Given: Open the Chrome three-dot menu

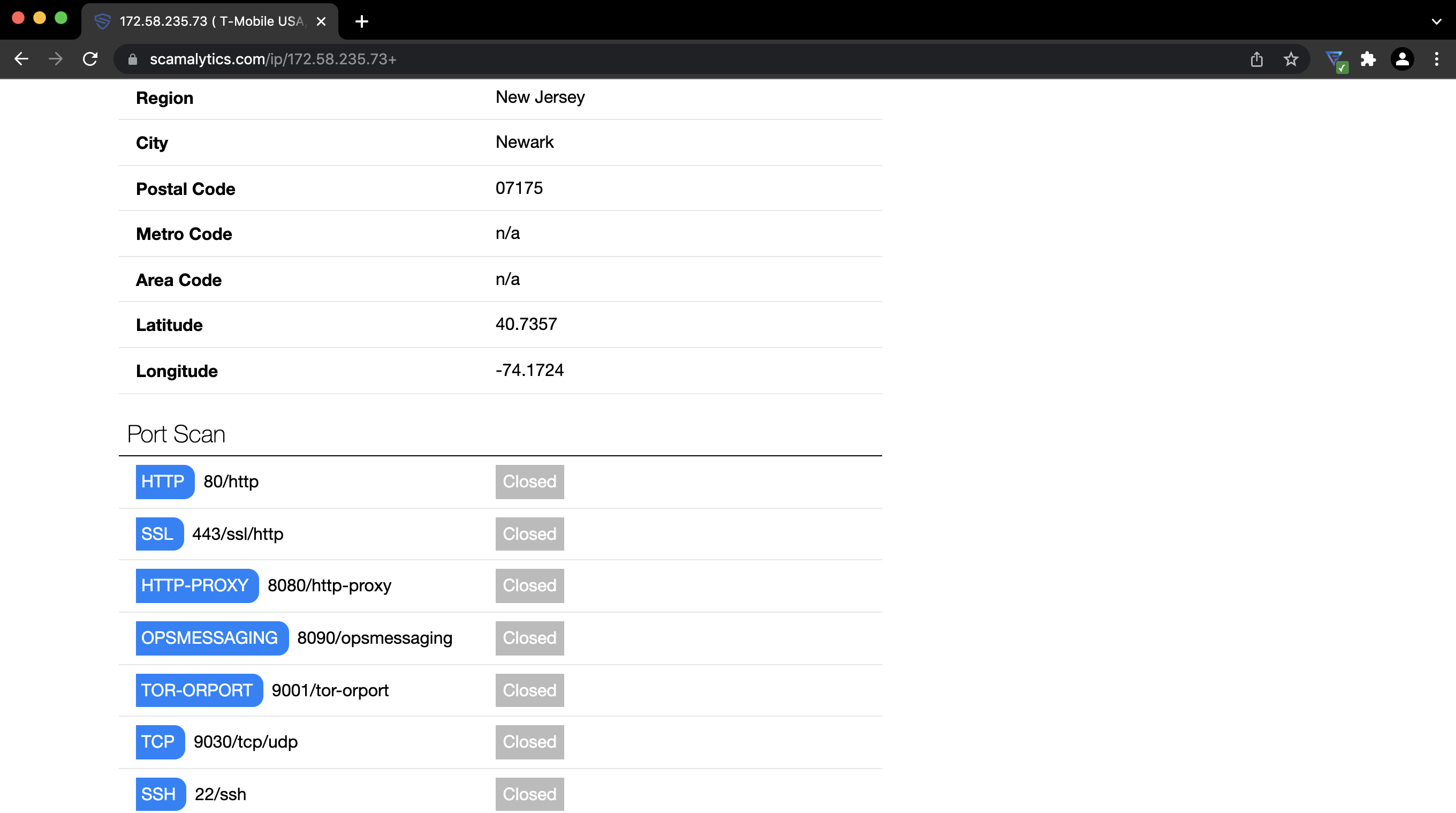Looking at the screenshot, I should tap(1436, 59).
